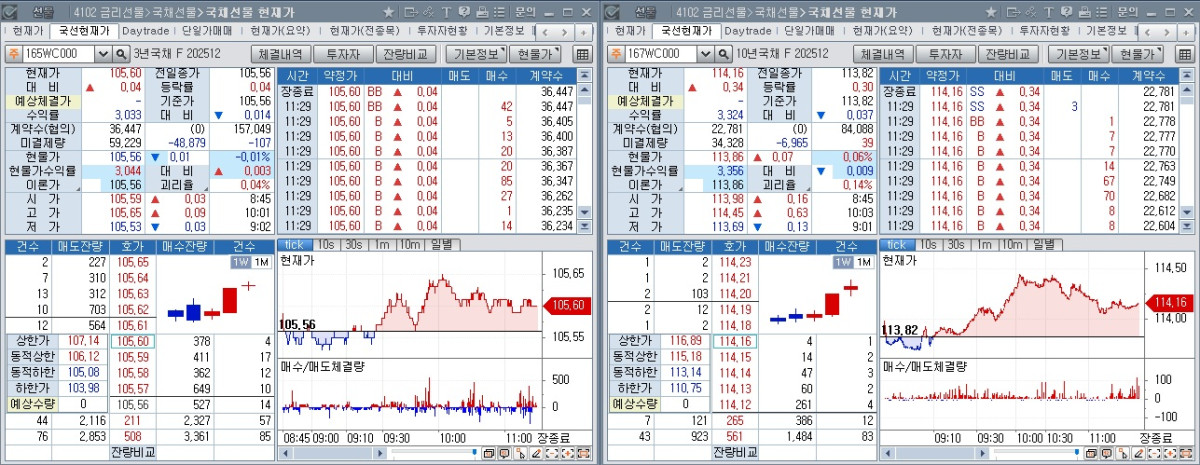Click the 투자자 button in the 3년국채 window
Image resolution: width=1200 pixels, height=465 pixels.
coord(344,54)
